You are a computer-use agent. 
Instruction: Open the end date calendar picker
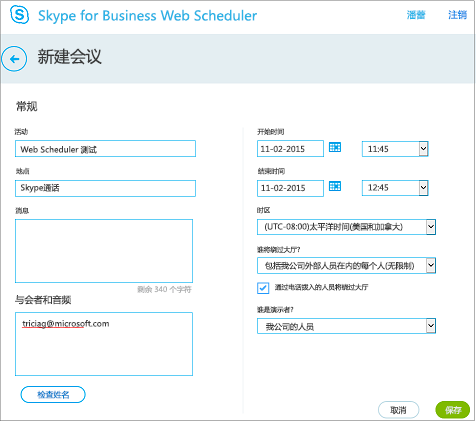(335, 186)
